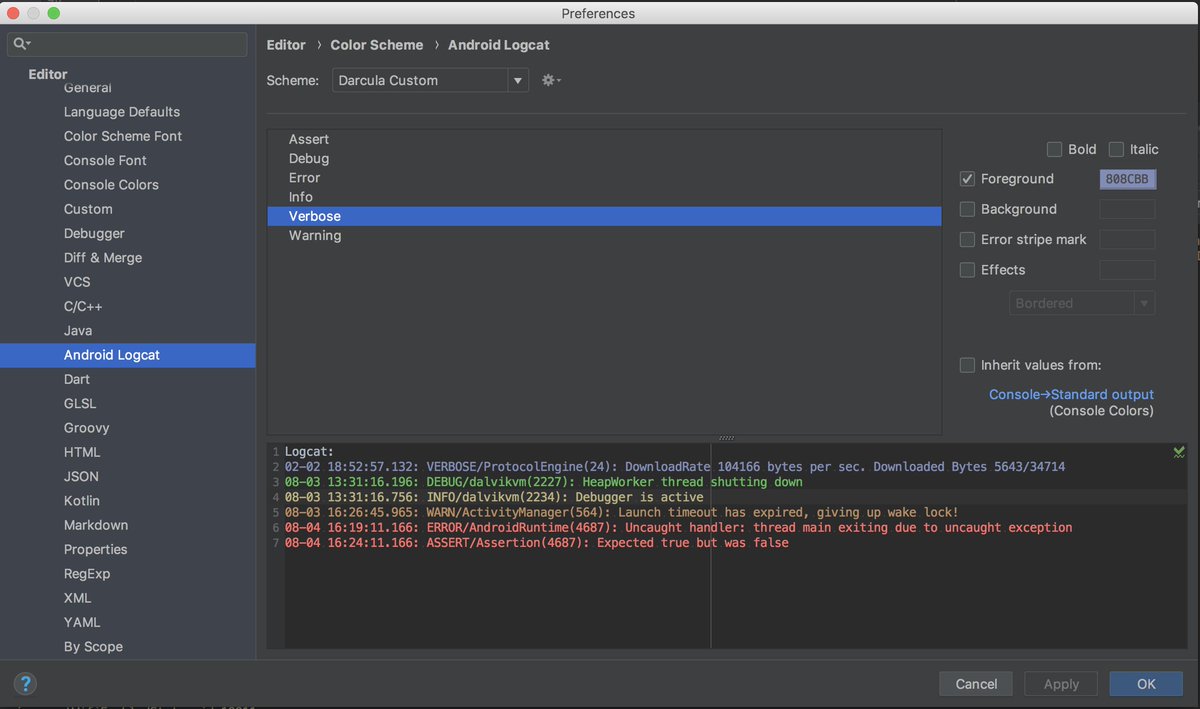Select Android Logcat in the sidebar
The height and width of the screenshot is (709, 1200).
128,355
